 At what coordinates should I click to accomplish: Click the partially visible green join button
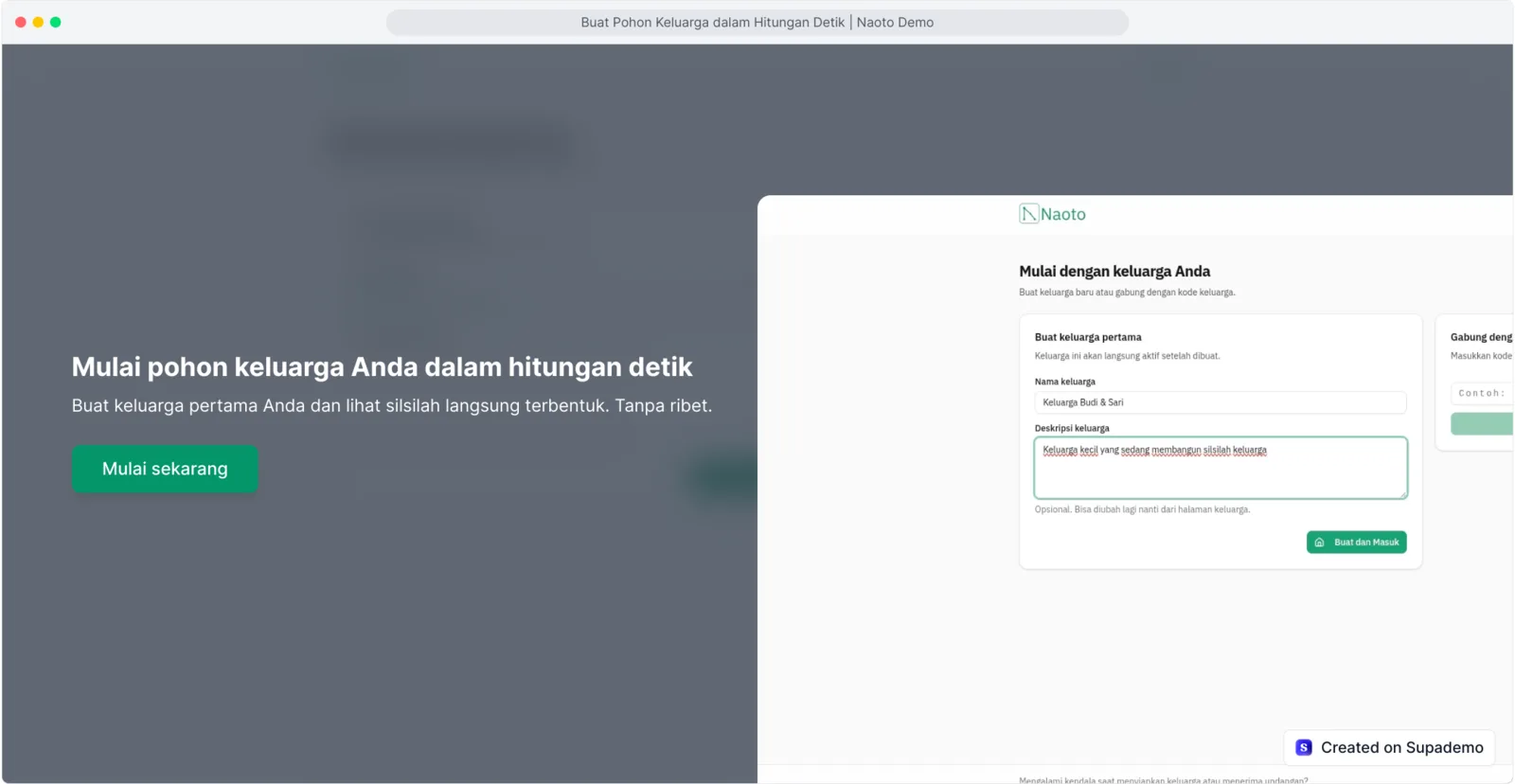[1482, 423]
